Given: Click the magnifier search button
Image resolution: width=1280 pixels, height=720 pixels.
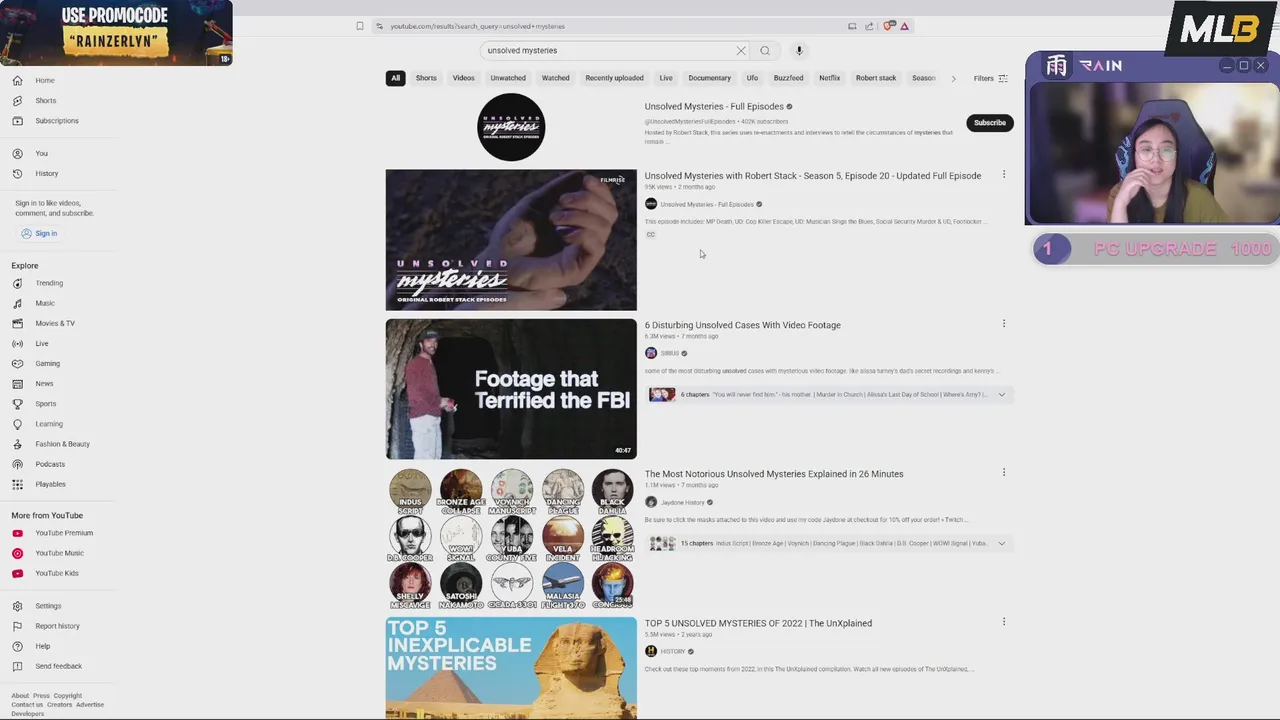Looking at the screenshot, I should coord(765,50).
